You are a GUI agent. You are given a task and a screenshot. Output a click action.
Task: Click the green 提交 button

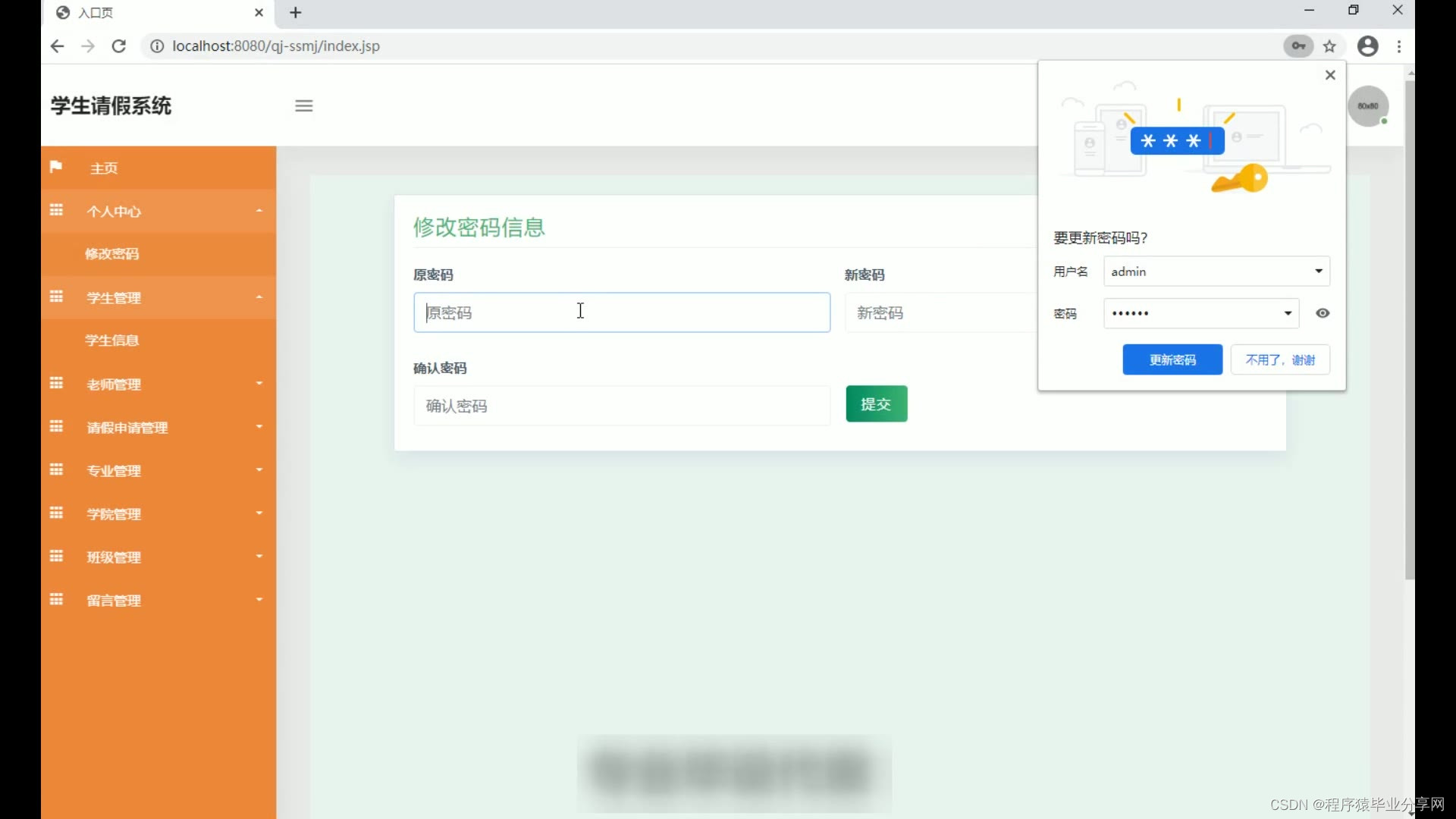click(876, 404)
